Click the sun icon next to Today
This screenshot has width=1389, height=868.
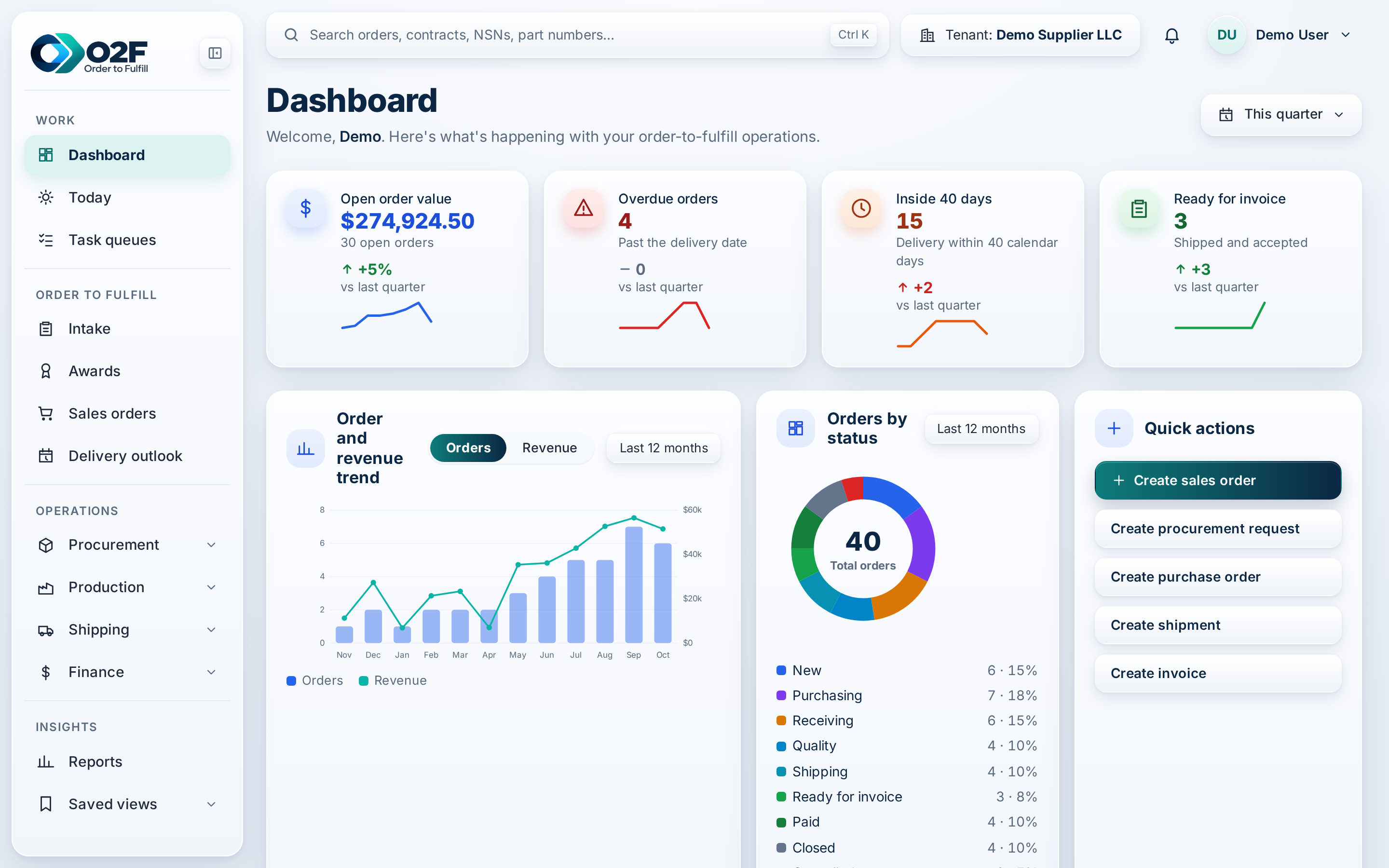(46, 198)
